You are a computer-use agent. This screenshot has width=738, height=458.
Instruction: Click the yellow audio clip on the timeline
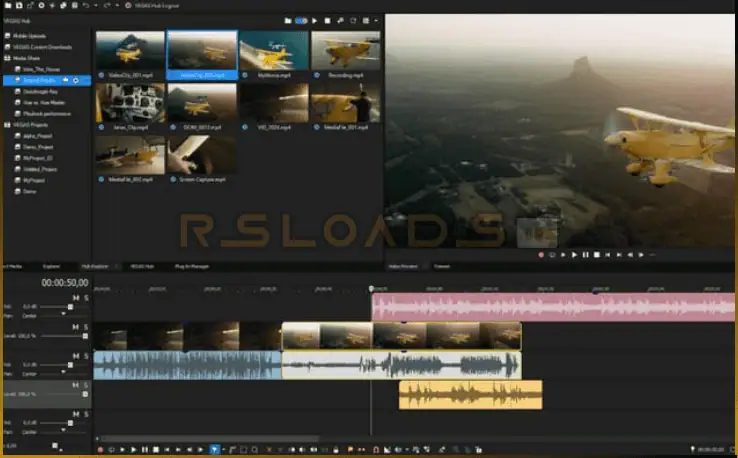[x=471, y=394]
